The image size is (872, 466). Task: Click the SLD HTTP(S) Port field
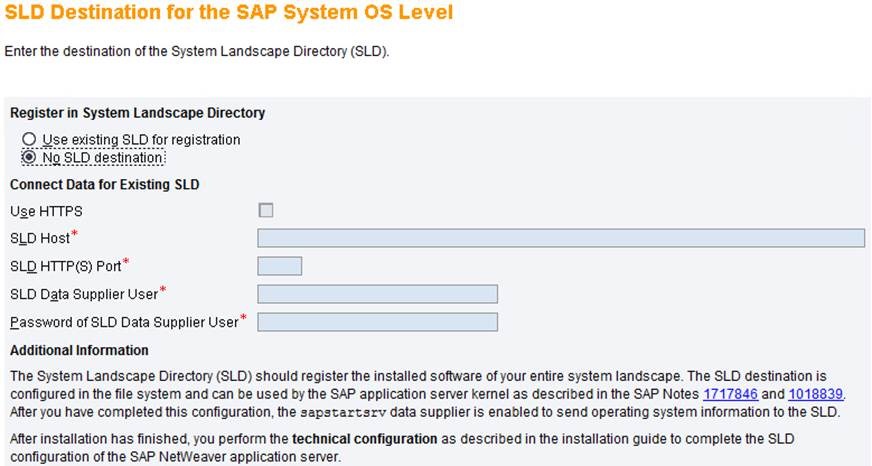280,266
